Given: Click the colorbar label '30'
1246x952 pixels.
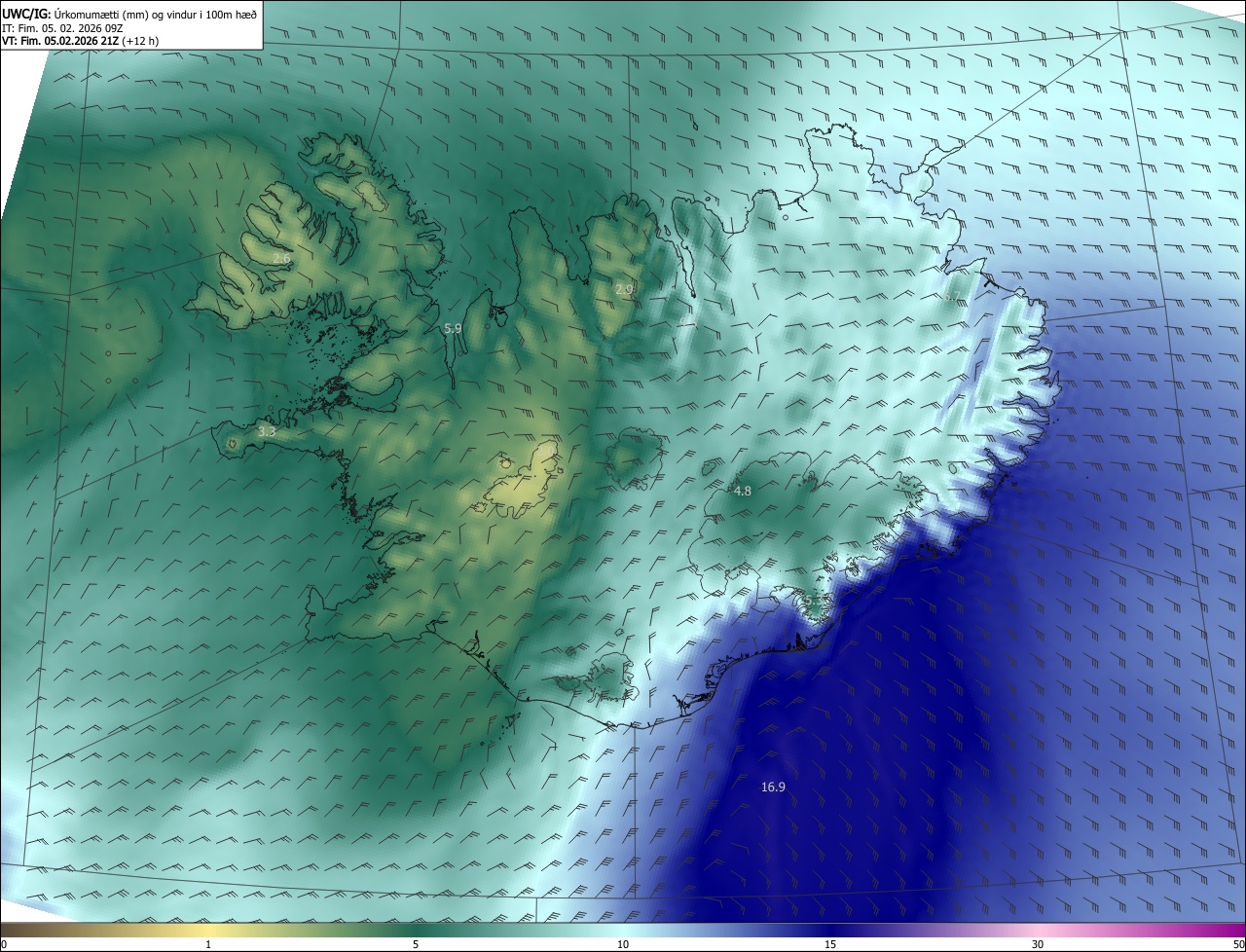Looking at the screenshot, I should (1038, 944).
